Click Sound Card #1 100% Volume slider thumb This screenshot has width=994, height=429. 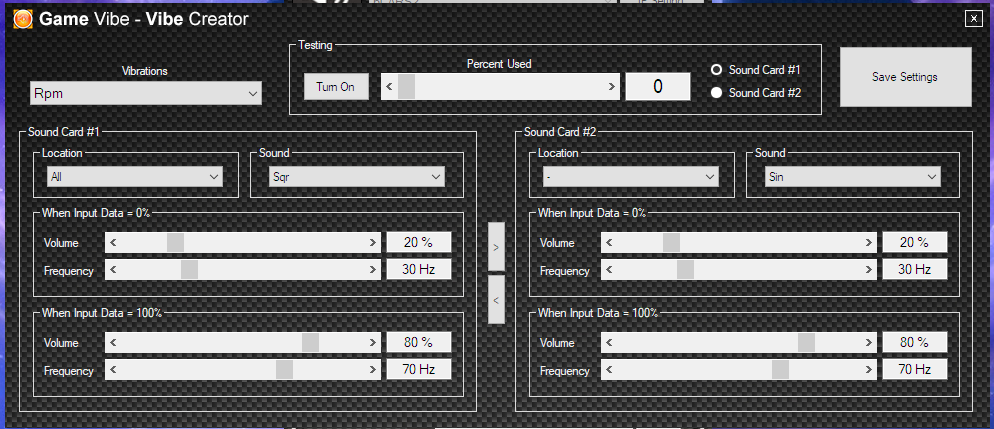[311, 342]
